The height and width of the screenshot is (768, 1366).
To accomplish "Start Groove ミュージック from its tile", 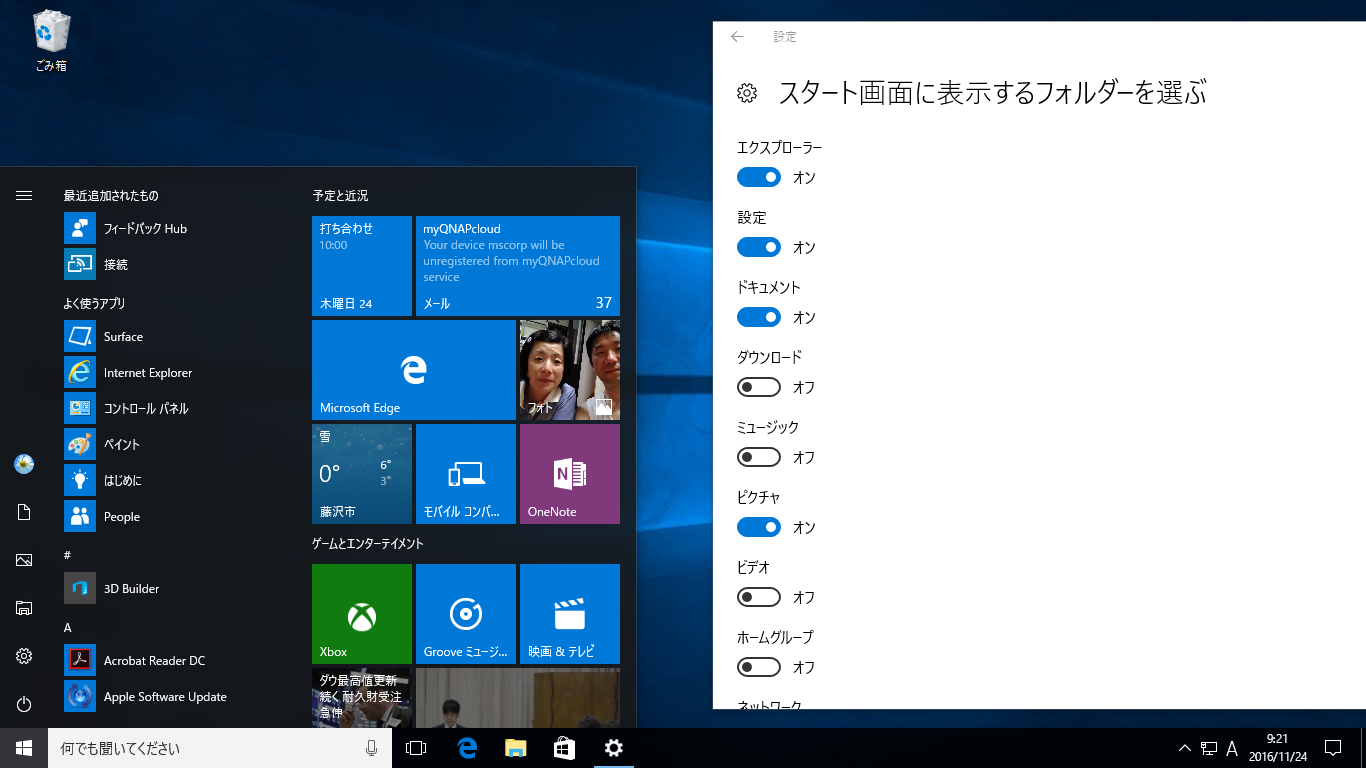I will click(x=465, y=613).
